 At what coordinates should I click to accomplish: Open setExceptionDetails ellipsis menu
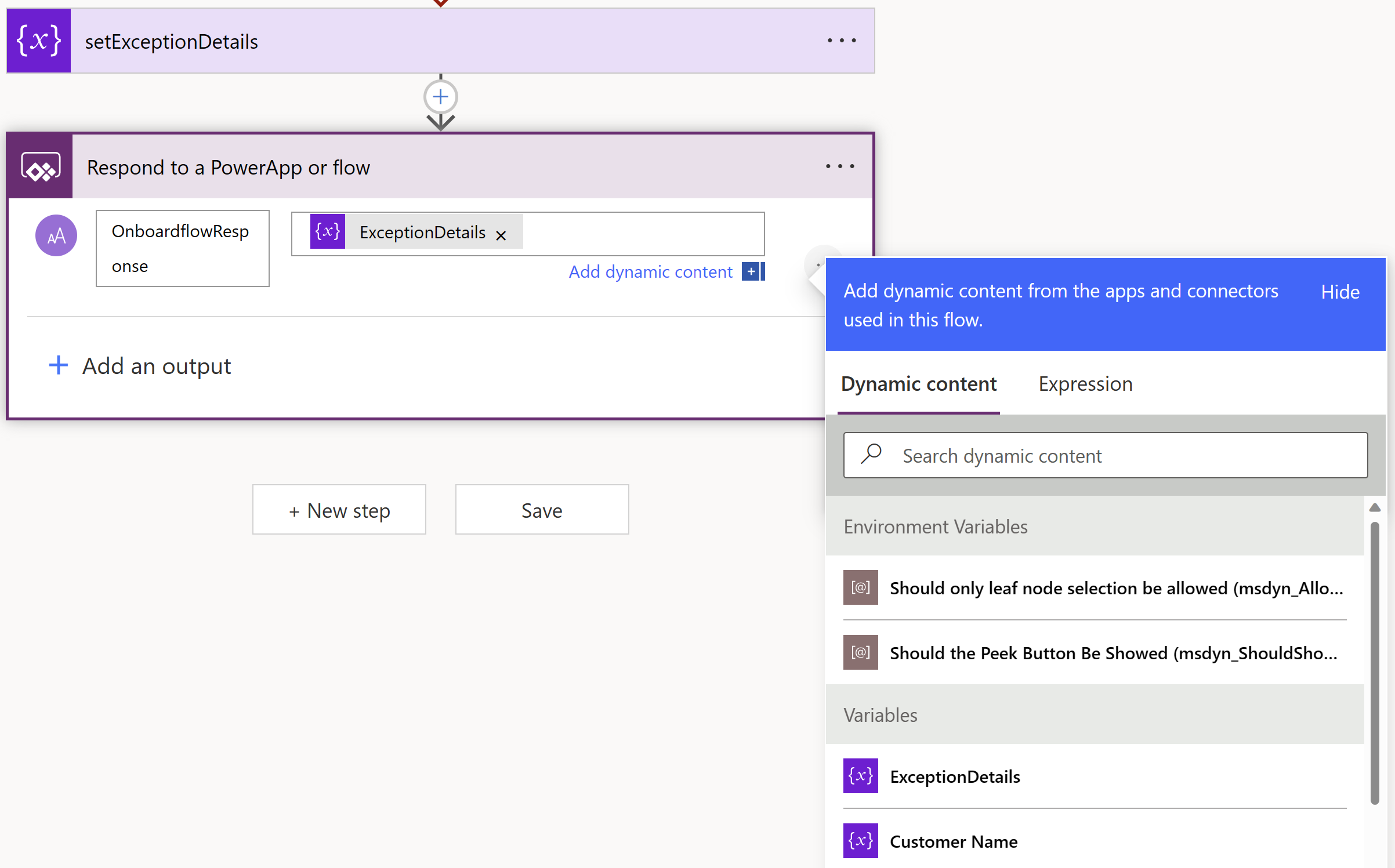click(x=841, y=41)
